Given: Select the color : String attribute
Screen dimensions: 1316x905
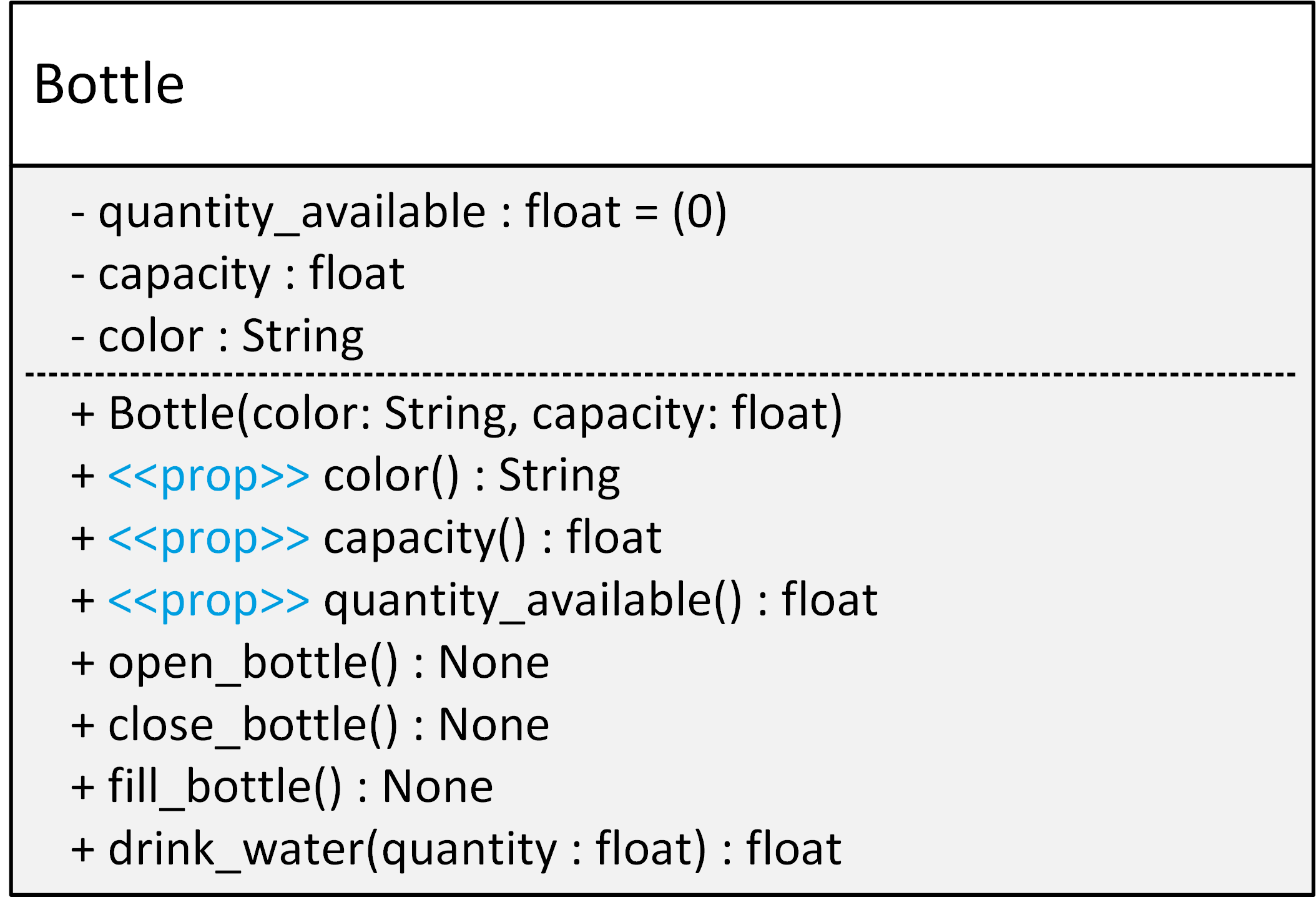Looking at the screenshot, I should pyautogui.click(x=217, y=338).
